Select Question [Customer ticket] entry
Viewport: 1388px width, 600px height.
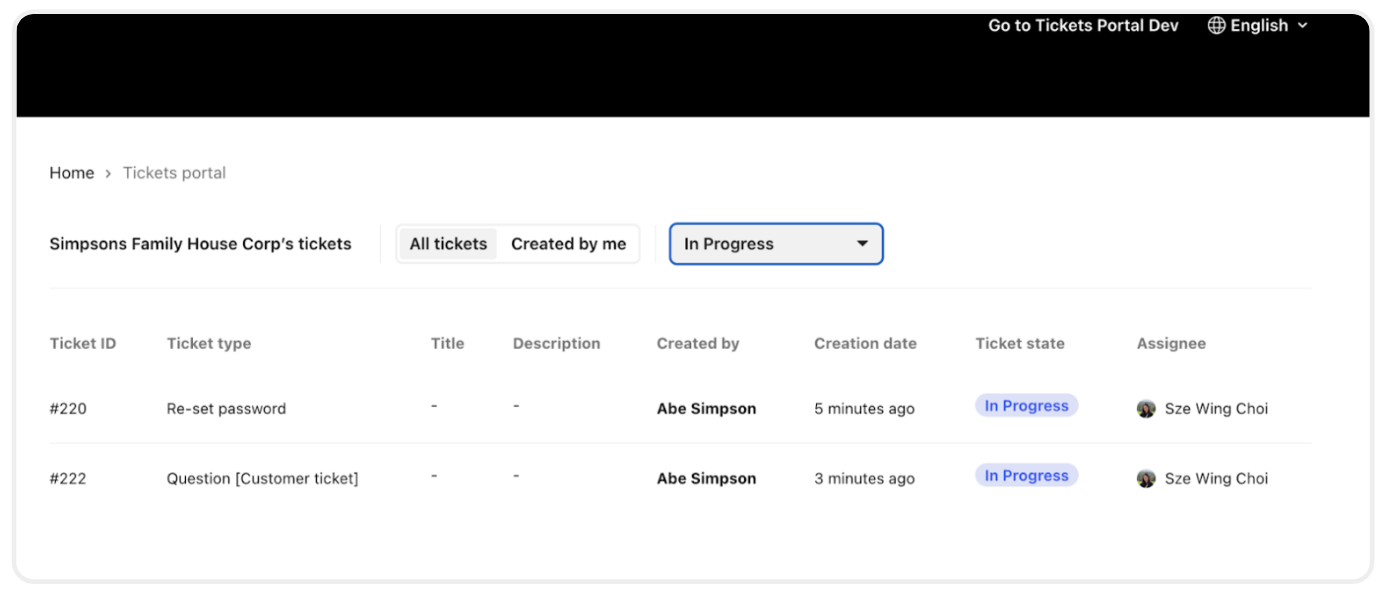pyautogui.click(x=262, y=479)
